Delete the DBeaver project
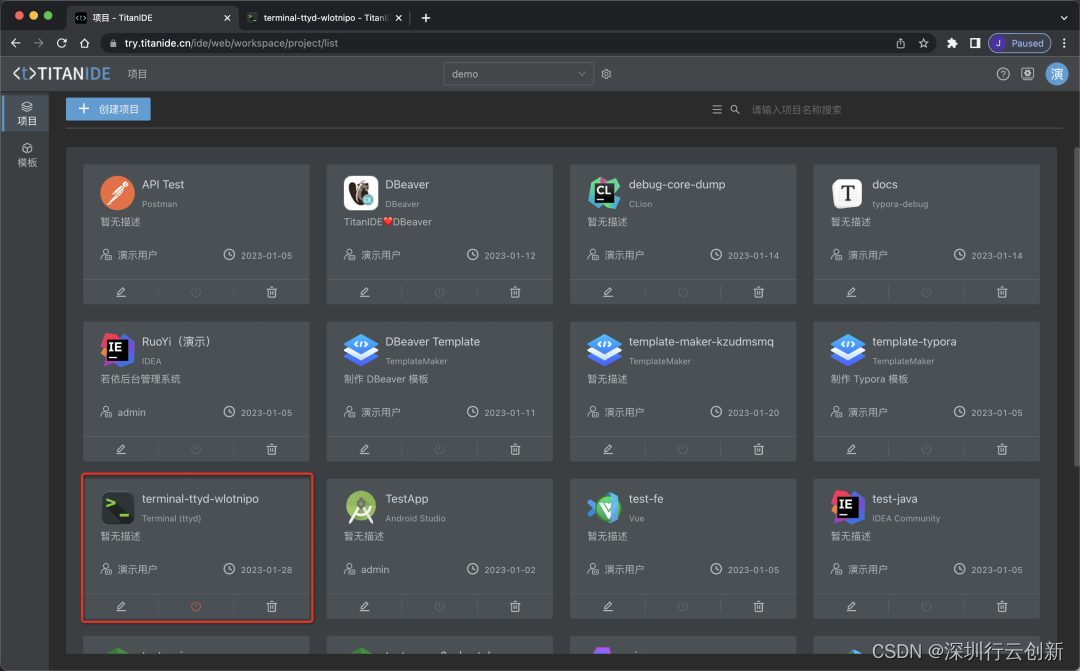 tap(515, 292)
